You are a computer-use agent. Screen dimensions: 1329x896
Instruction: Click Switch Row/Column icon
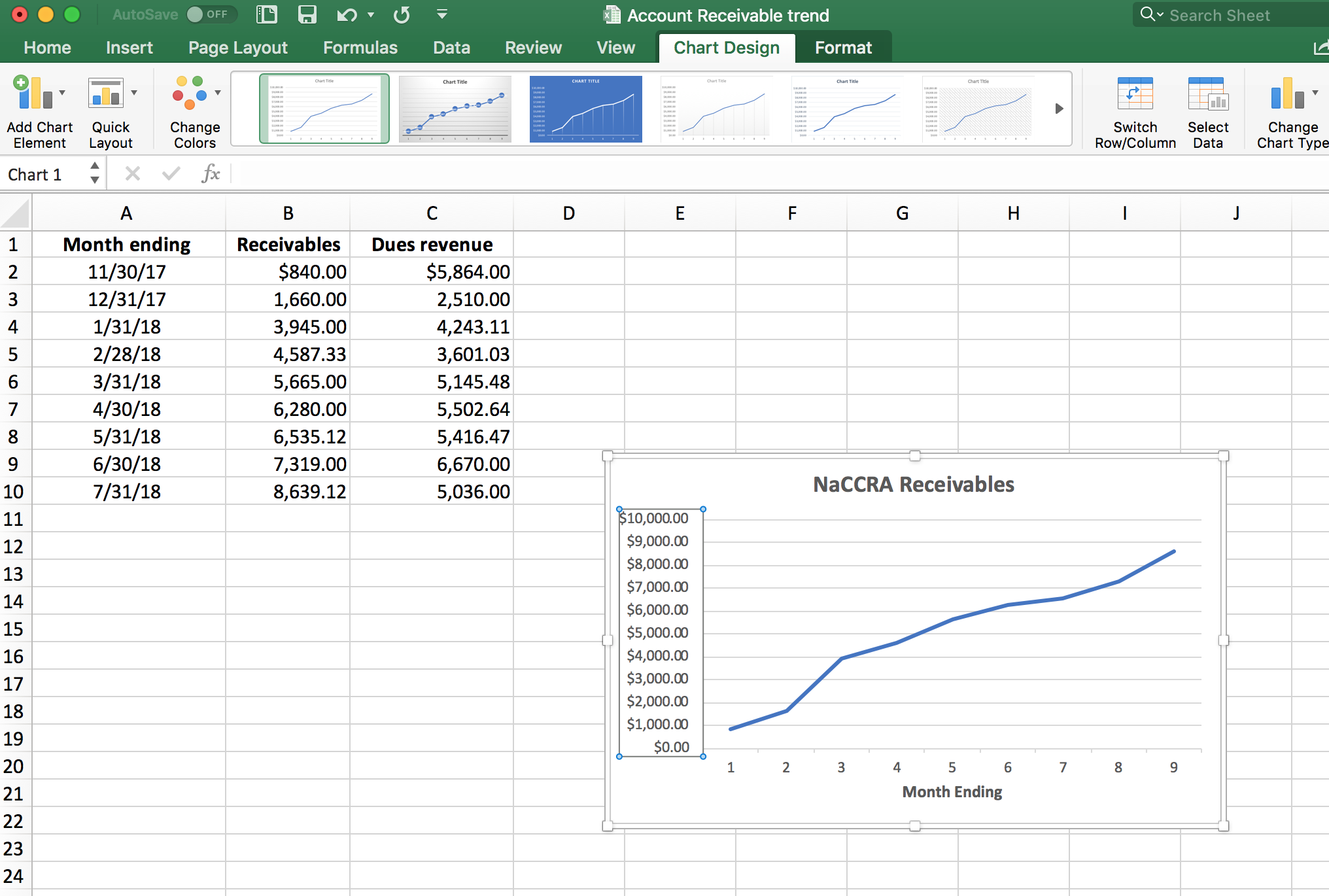1135,94
